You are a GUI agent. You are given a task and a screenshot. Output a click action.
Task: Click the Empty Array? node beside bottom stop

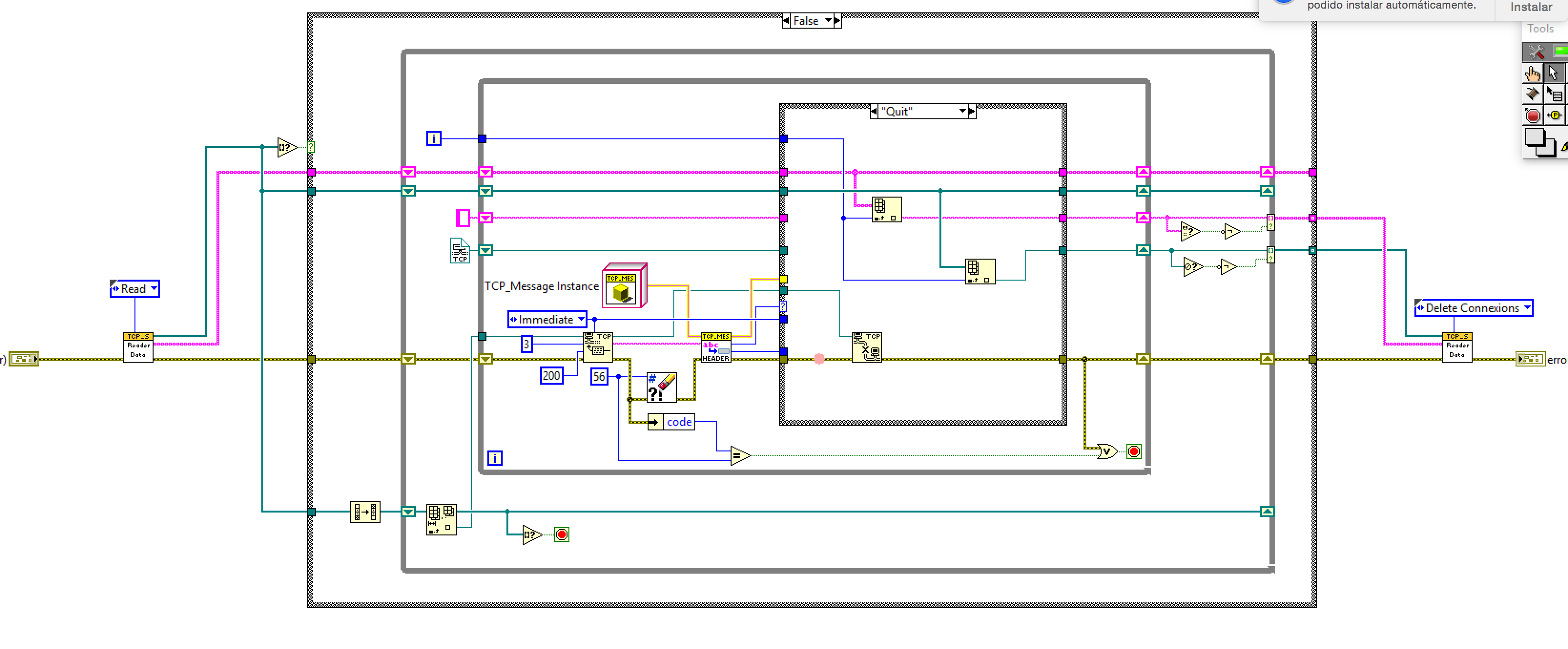click(x=532, y=535)
